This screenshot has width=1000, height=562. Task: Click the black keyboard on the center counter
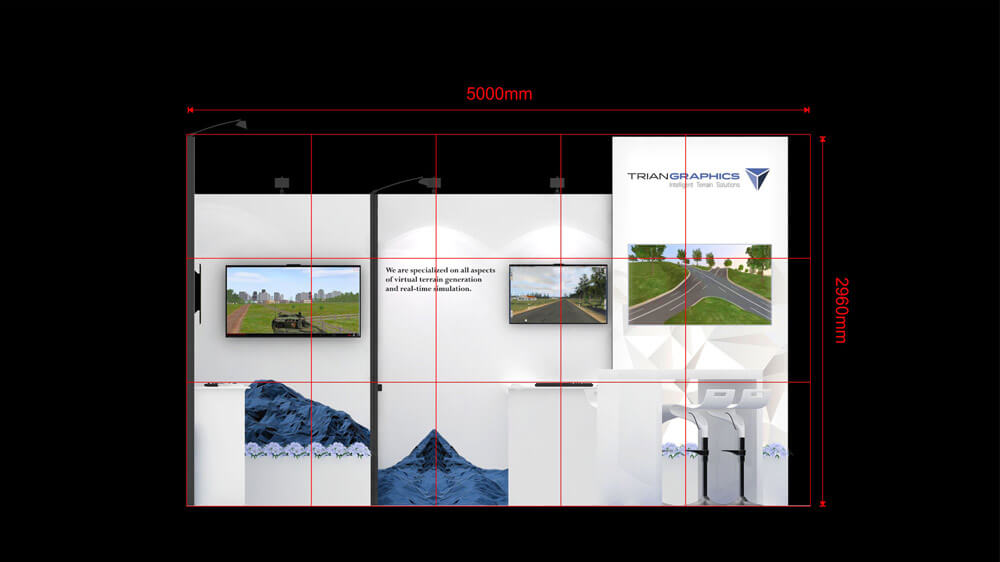[x=560, y=383]
